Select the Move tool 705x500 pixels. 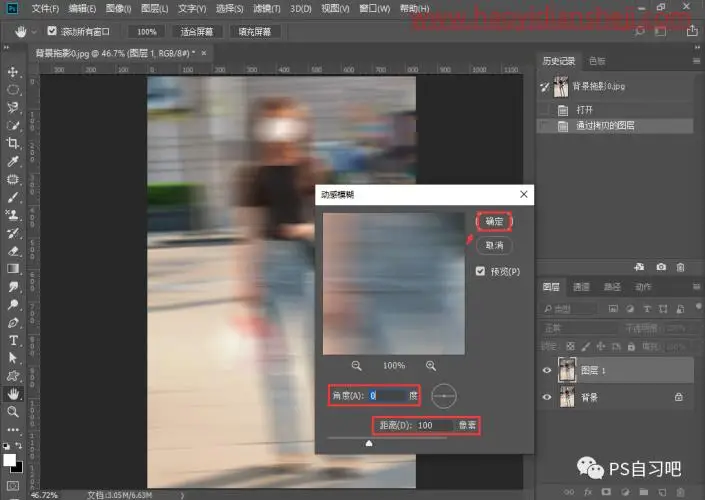pyautogui.click(x=13, y=72)
